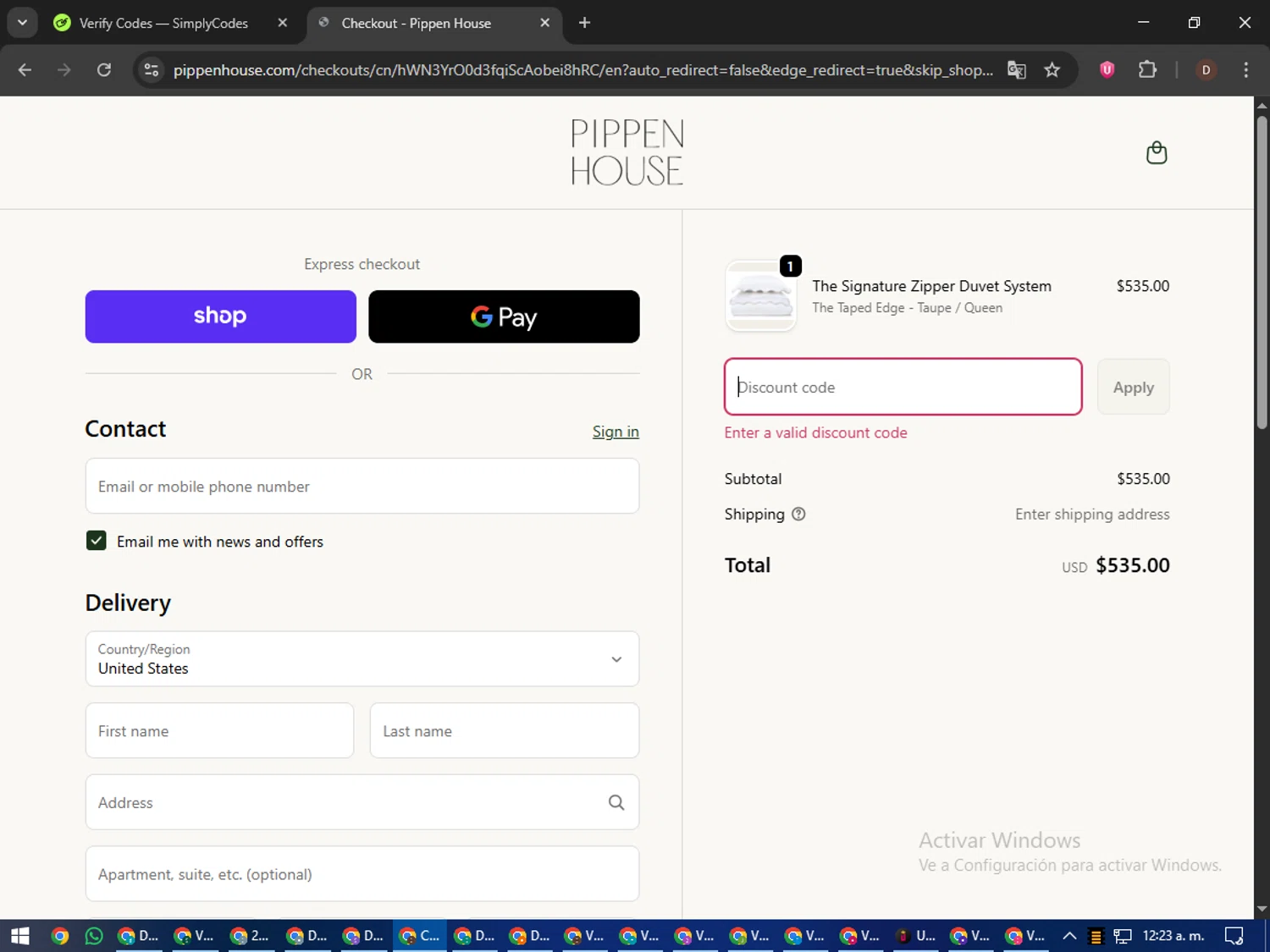Open a new browser tab
The height and width of the screenshot is (952, 1270).
tap(584, 23)
